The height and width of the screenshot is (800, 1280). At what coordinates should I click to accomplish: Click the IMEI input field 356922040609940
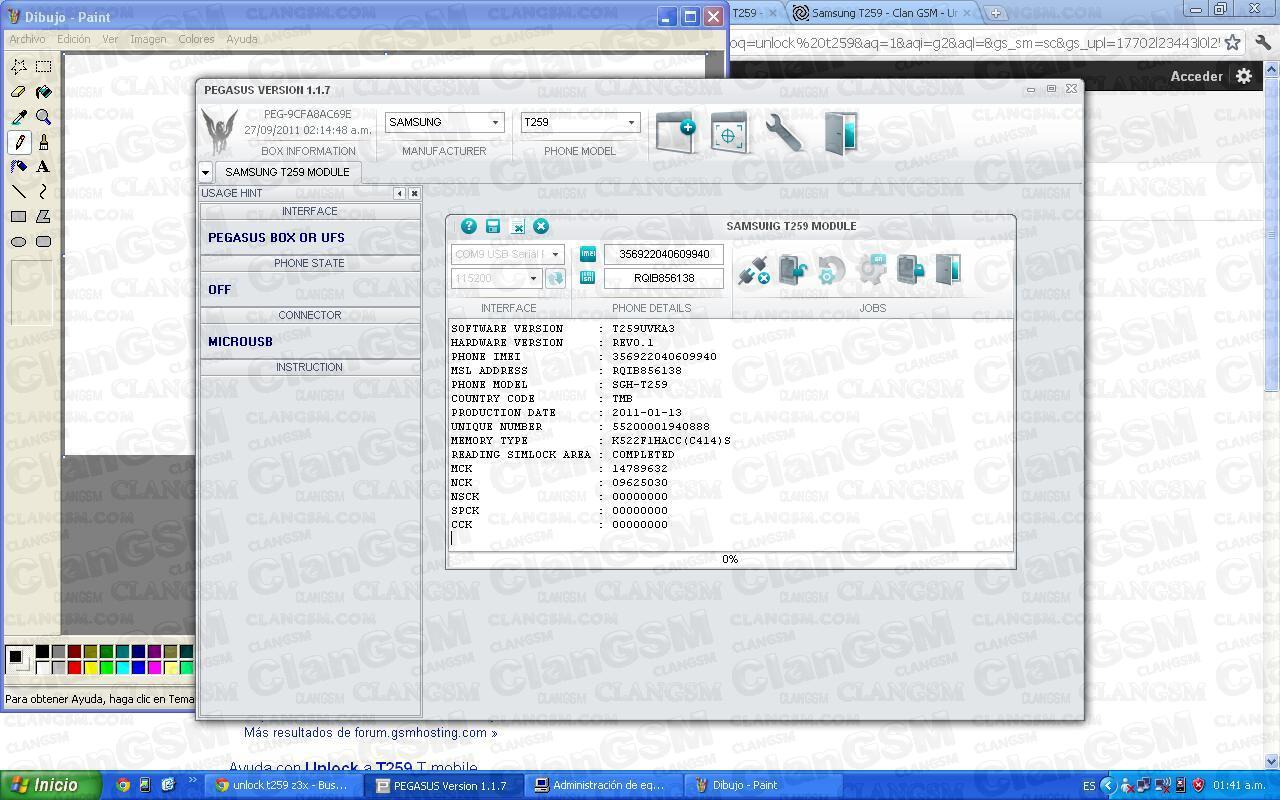pos(664,254)
